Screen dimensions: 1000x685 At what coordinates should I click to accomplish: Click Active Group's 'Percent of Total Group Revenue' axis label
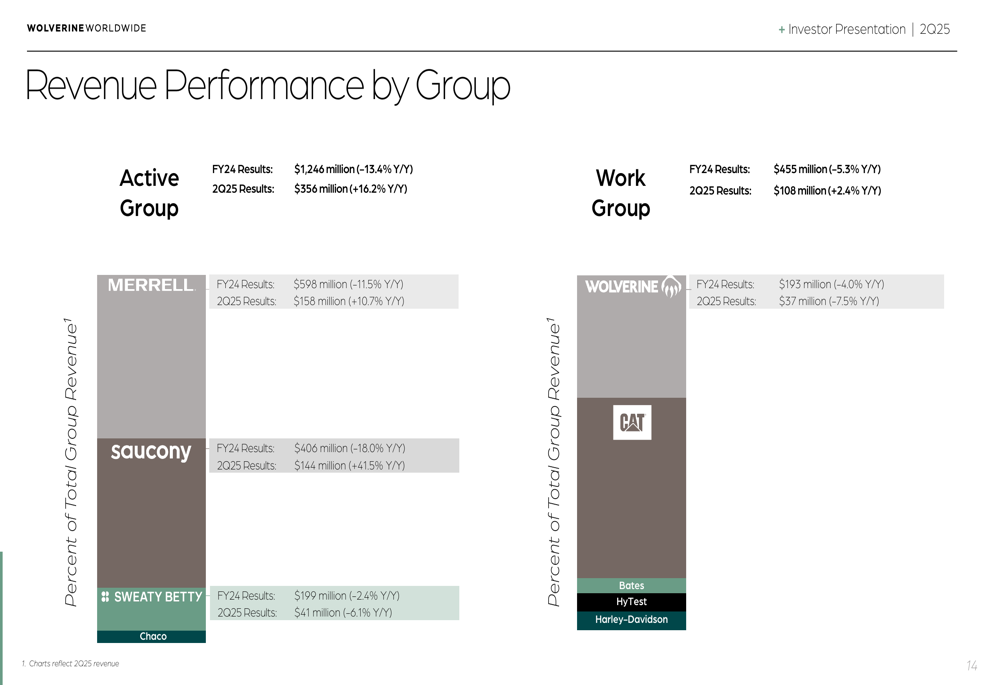click(71, 462)
